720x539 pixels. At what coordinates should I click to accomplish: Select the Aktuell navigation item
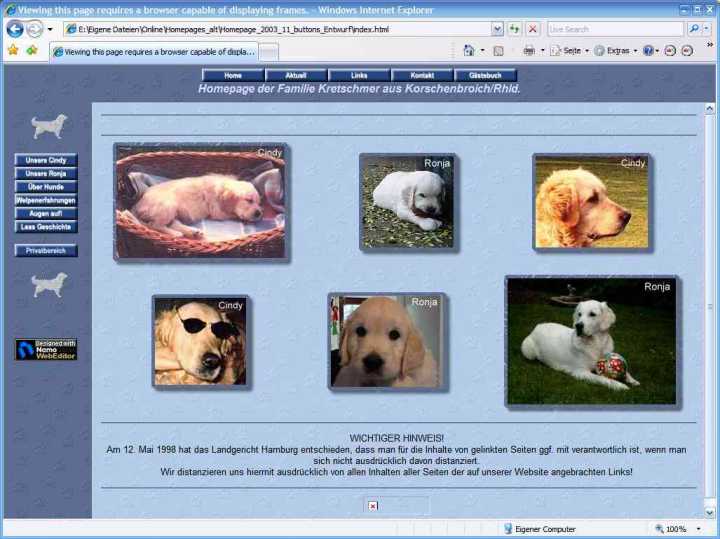[x=295, y=75]
